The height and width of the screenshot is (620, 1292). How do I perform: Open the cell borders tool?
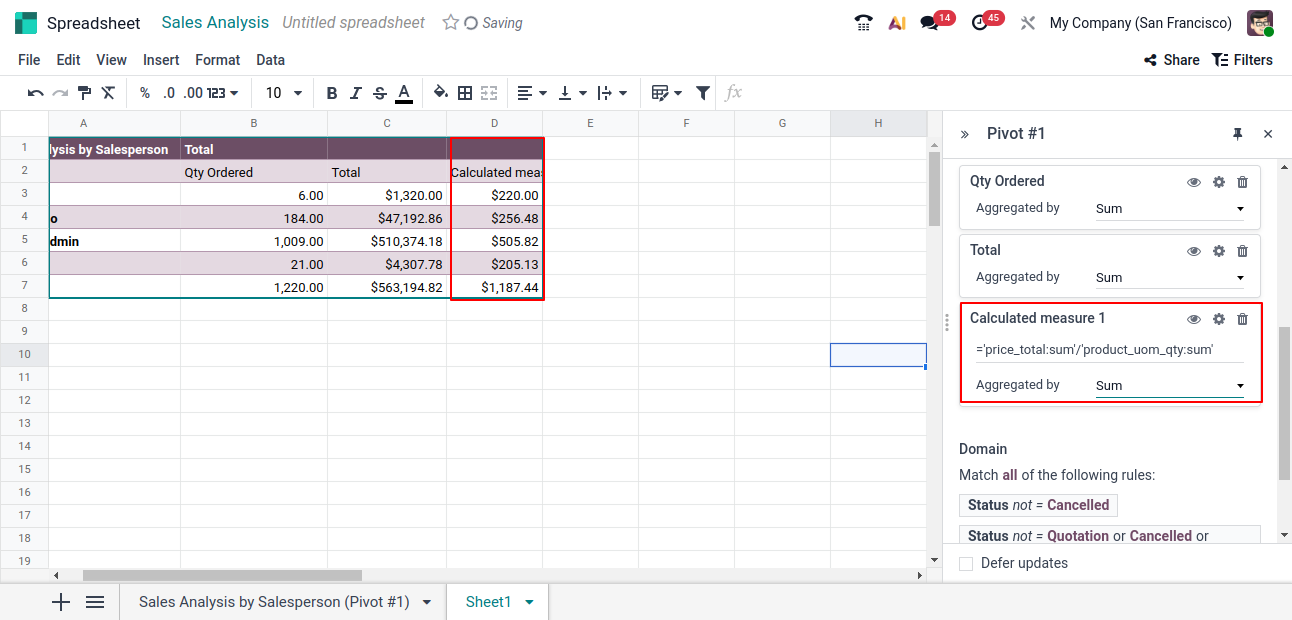click(x=465, y=93)
